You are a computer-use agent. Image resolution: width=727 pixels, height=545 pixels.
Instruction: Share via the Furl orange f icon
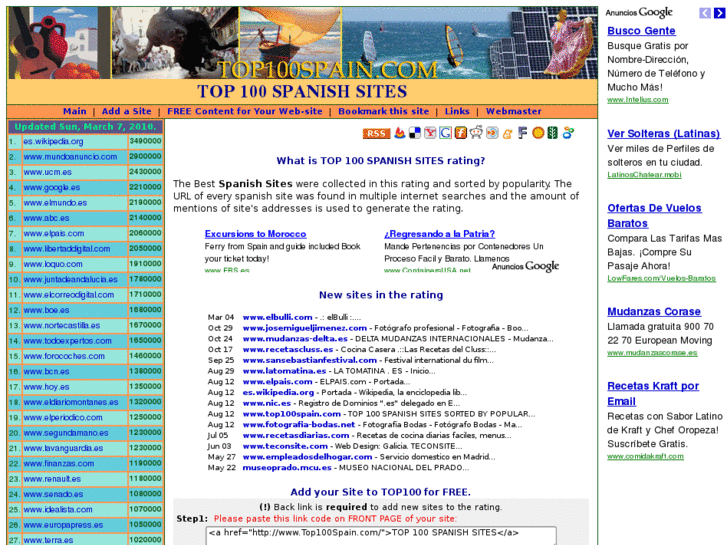[x=461, y=133]
